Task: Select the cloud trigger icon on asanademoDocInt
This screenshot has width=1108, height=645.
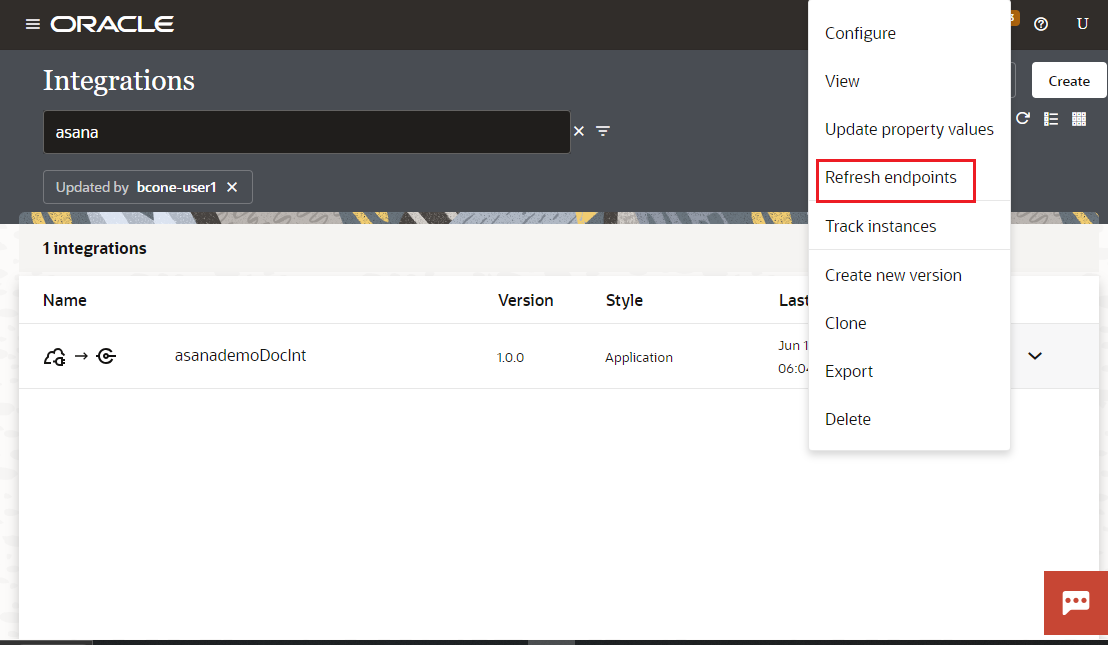Action: click(55, 356)
